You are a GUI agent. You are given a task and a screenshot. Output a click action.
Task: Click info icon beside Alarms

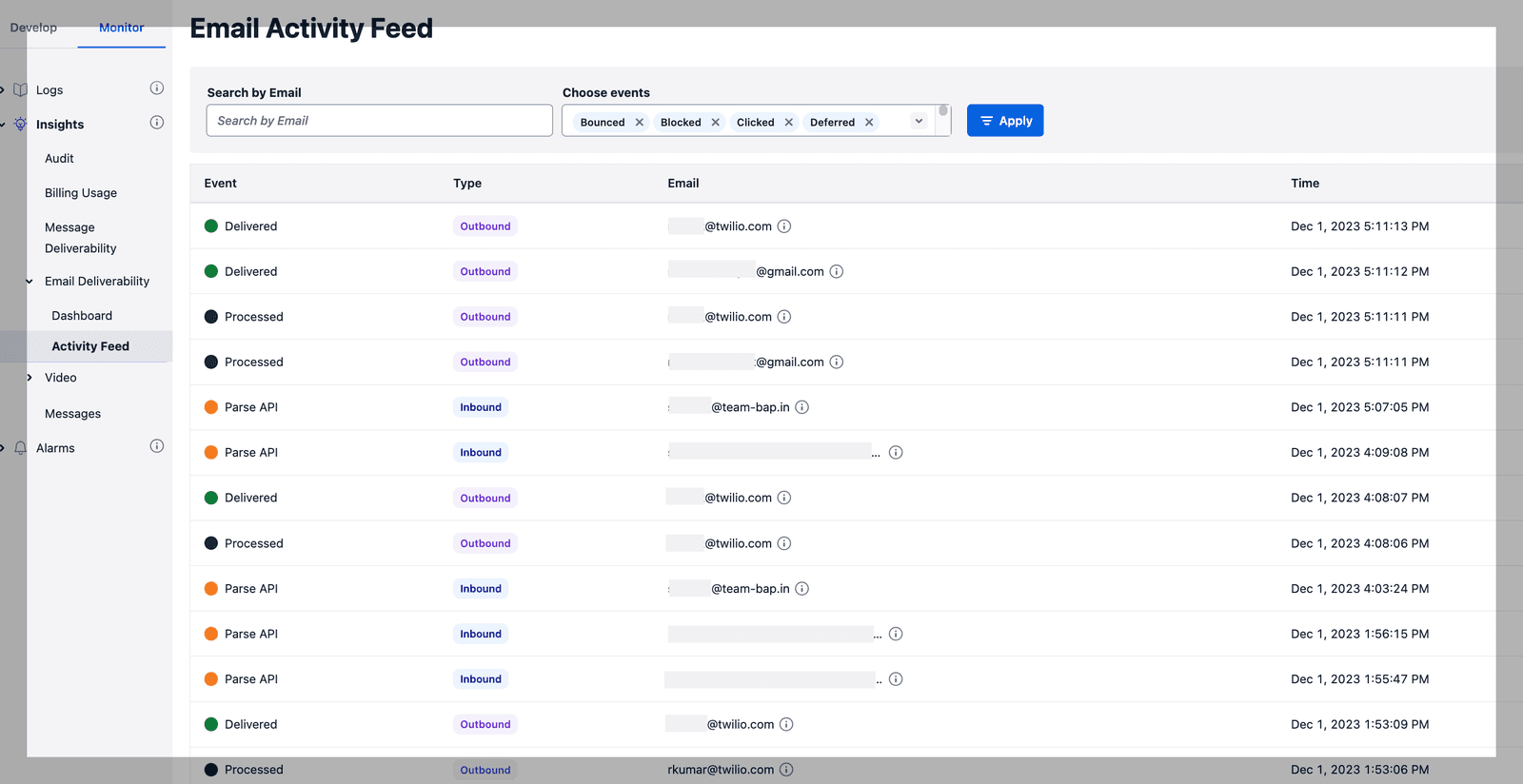[157, 446]
